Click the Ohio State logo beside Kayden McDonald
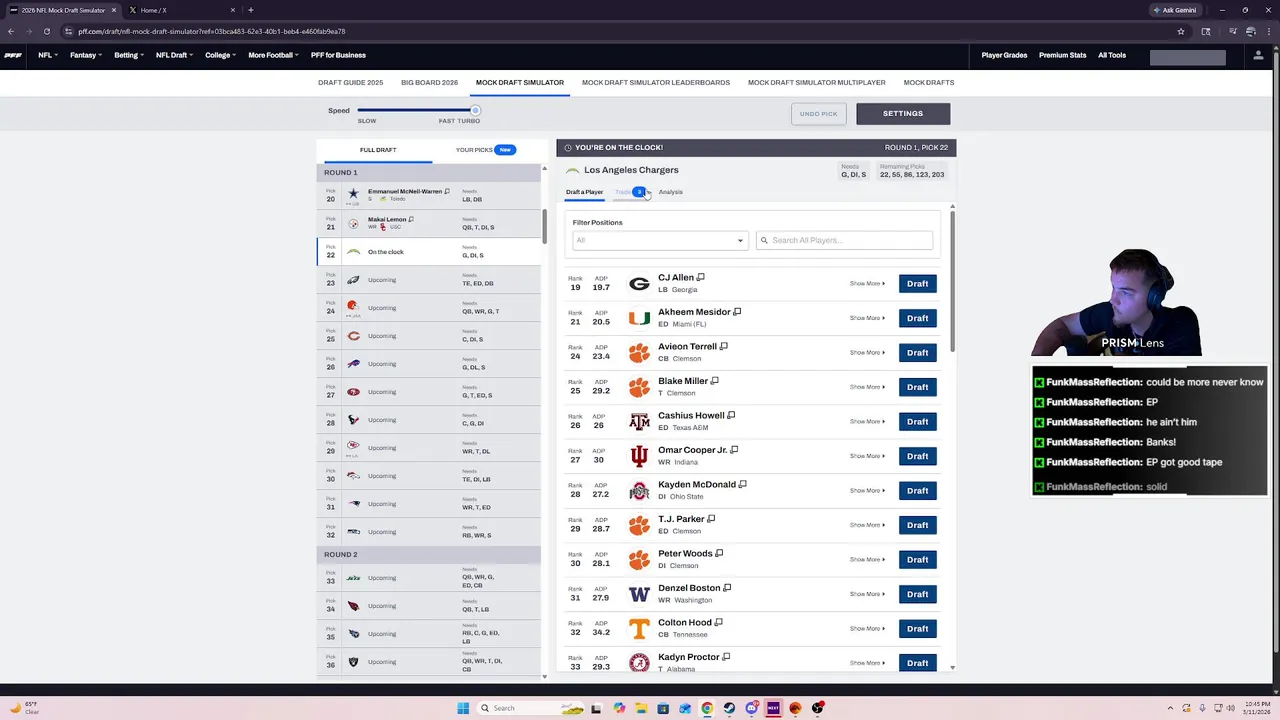The image size is (1280, 720). click(x=639, y=491)
